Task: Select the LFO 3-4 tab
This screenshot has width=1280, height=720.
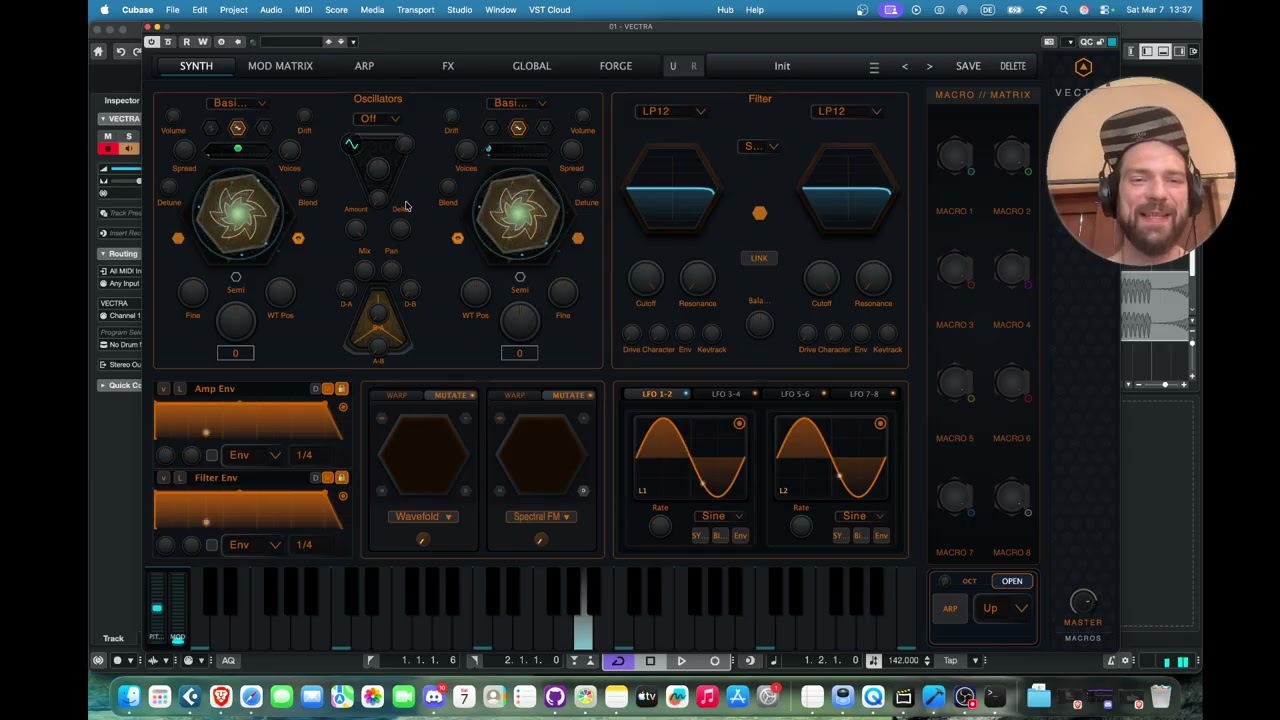Action: [726, 394]
